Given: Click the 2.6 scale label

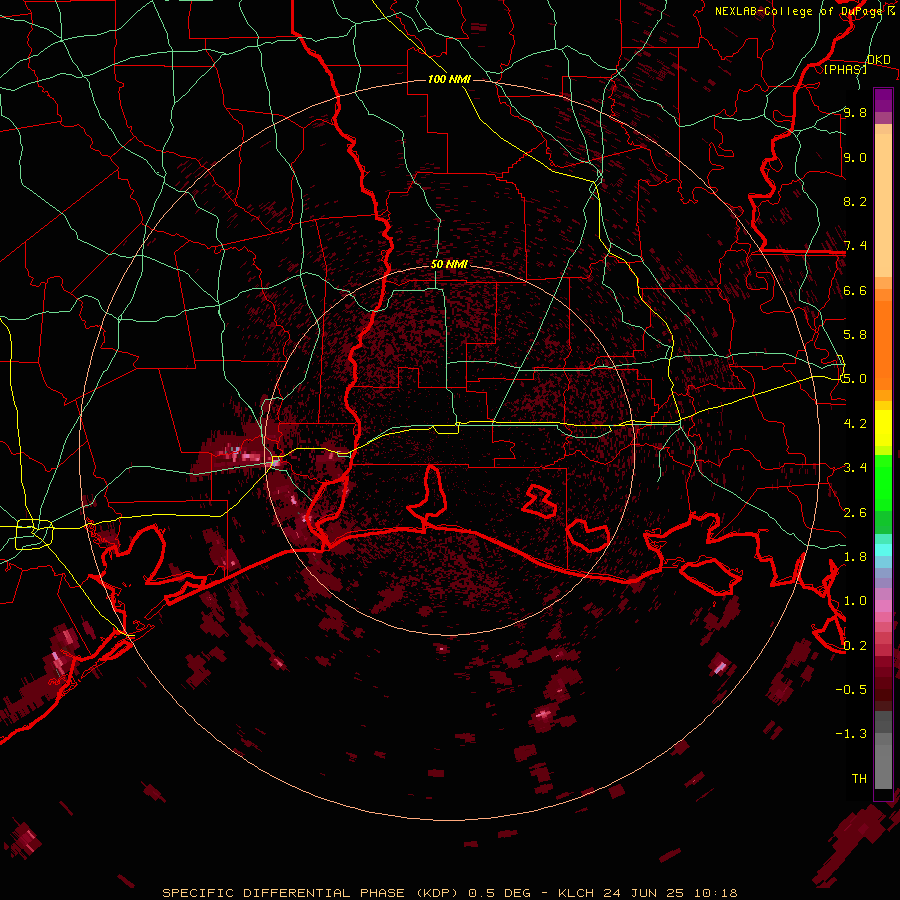Looking at the screenshot, I should 855,513.
